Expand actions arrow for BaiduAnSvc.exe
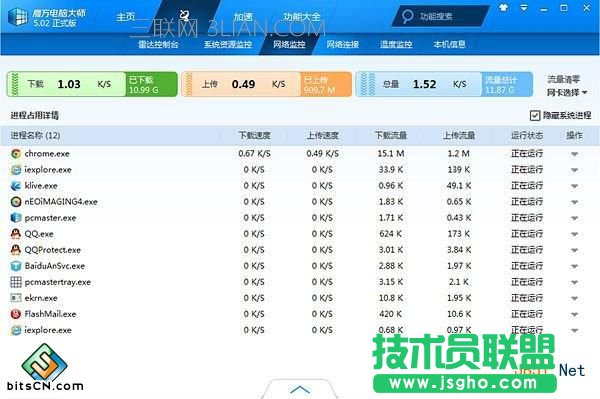Image resolution: width=600 pixels, height=399 pixels. pyautogui.click(x=574, y=266)
